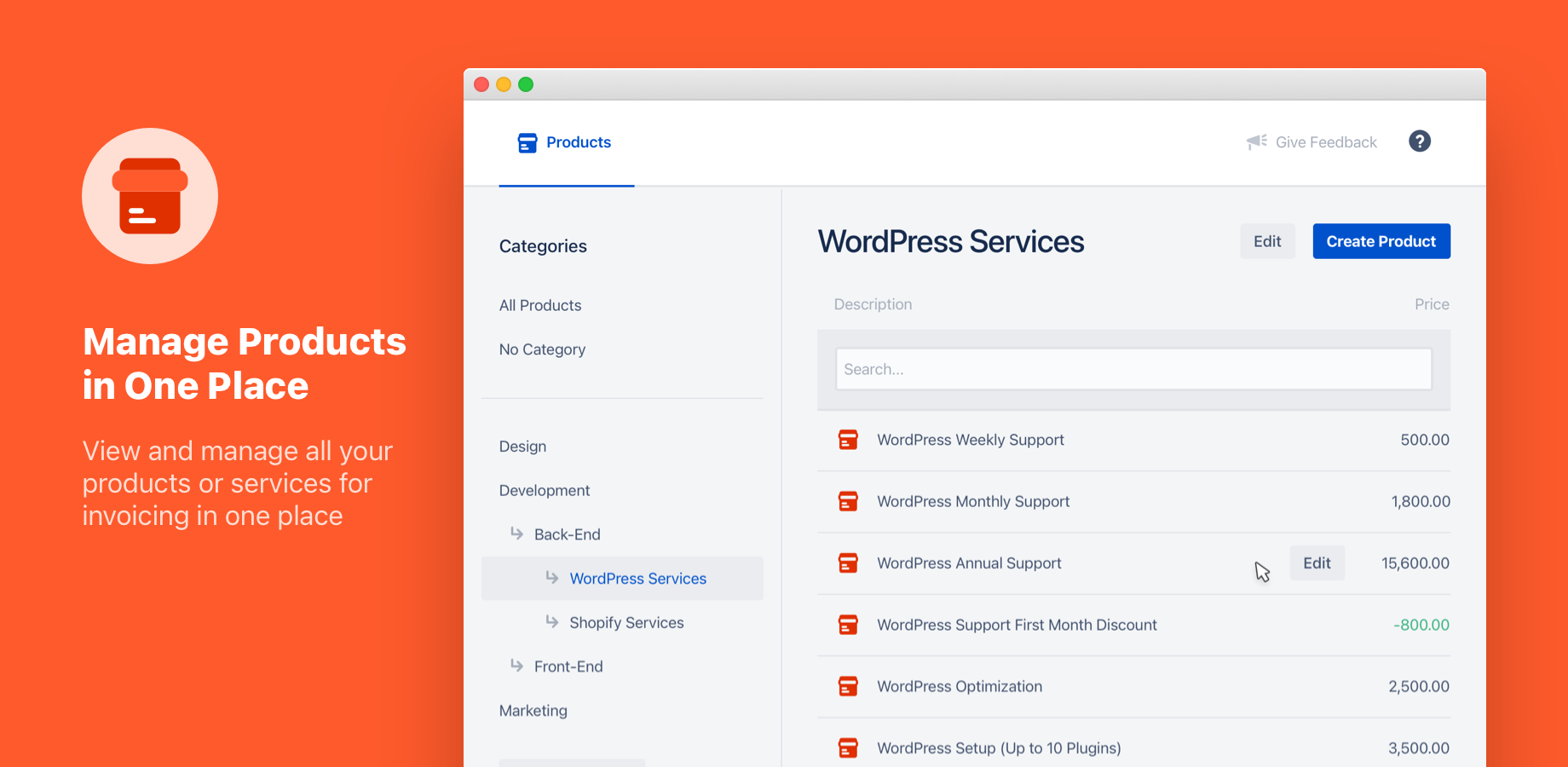
Task: Click the Give Feedback link
Action: coord(1325,142)
